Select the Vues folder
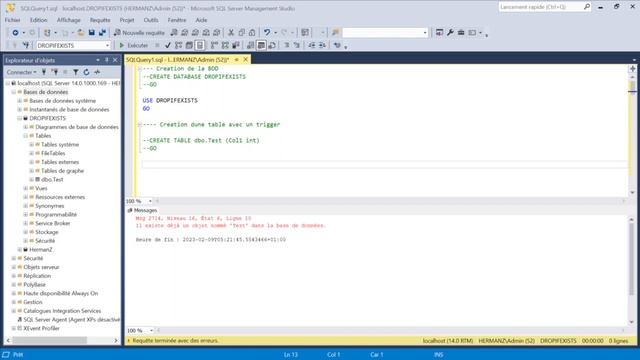The image size is (640, 360). [41, 189]
